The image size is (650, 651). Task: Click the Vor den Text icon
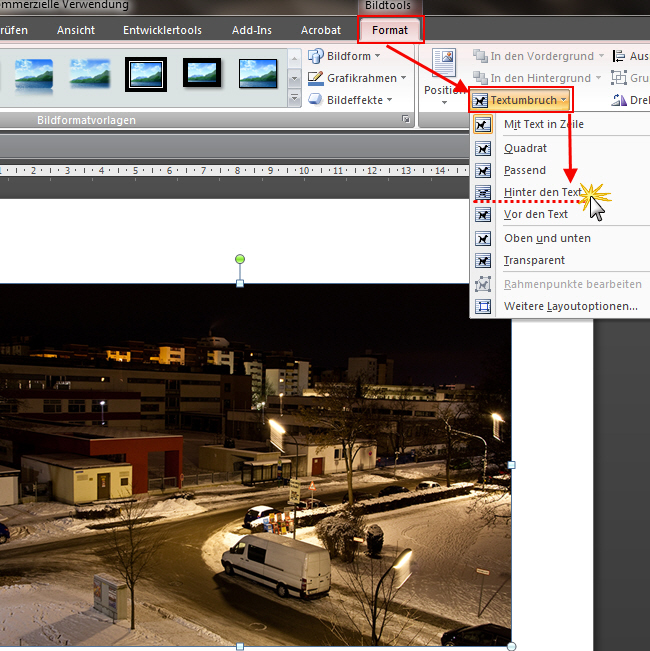click(x=484, y=214)
